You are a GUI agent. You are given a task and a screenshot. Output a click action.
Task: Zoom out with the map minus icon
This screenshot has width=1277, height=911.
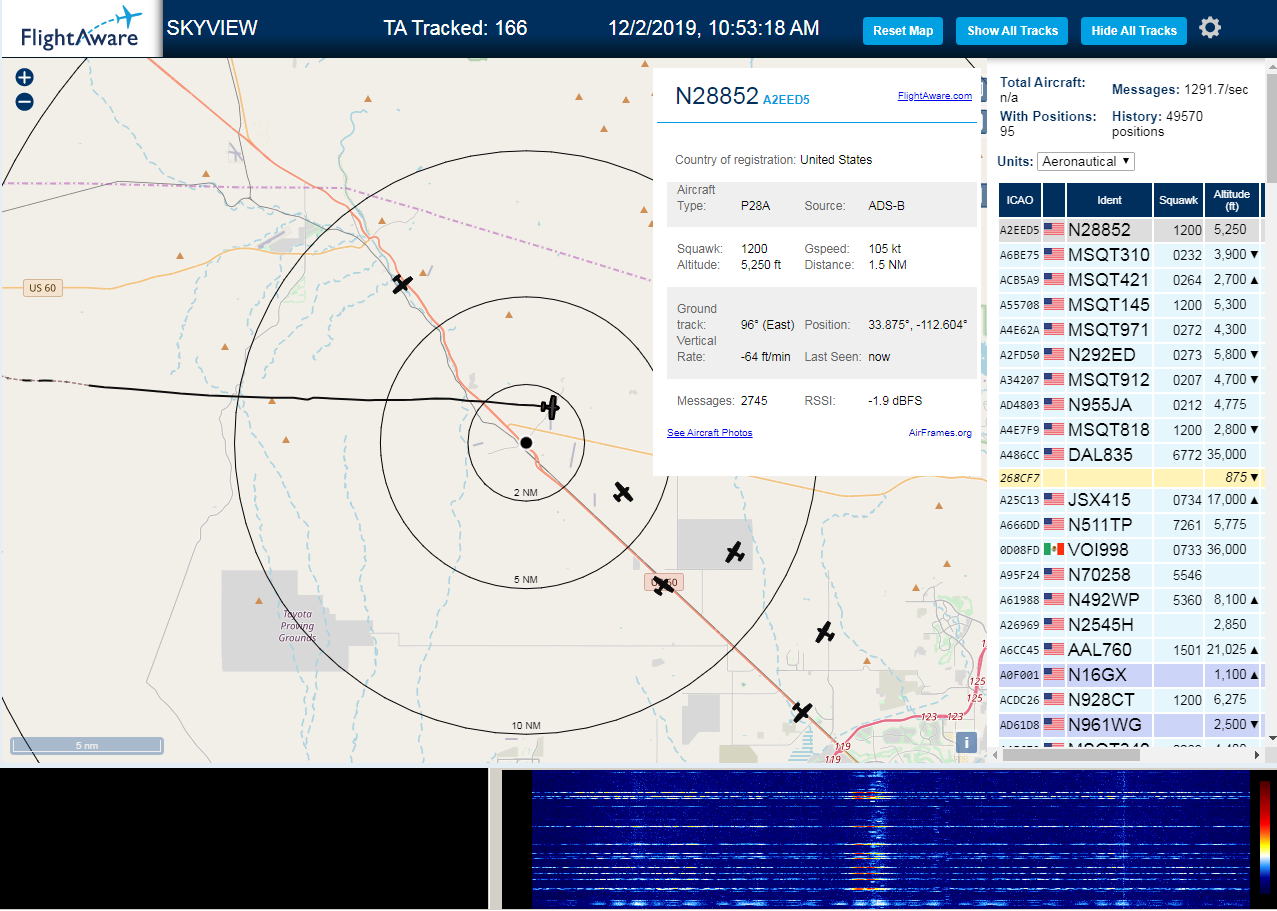coord(25,101)
